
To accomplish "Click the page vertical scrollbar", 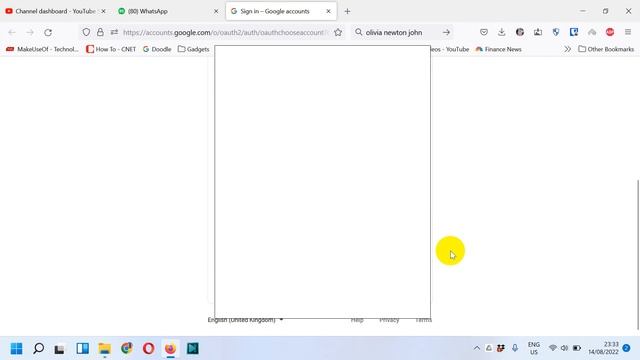I will point(638,254).
